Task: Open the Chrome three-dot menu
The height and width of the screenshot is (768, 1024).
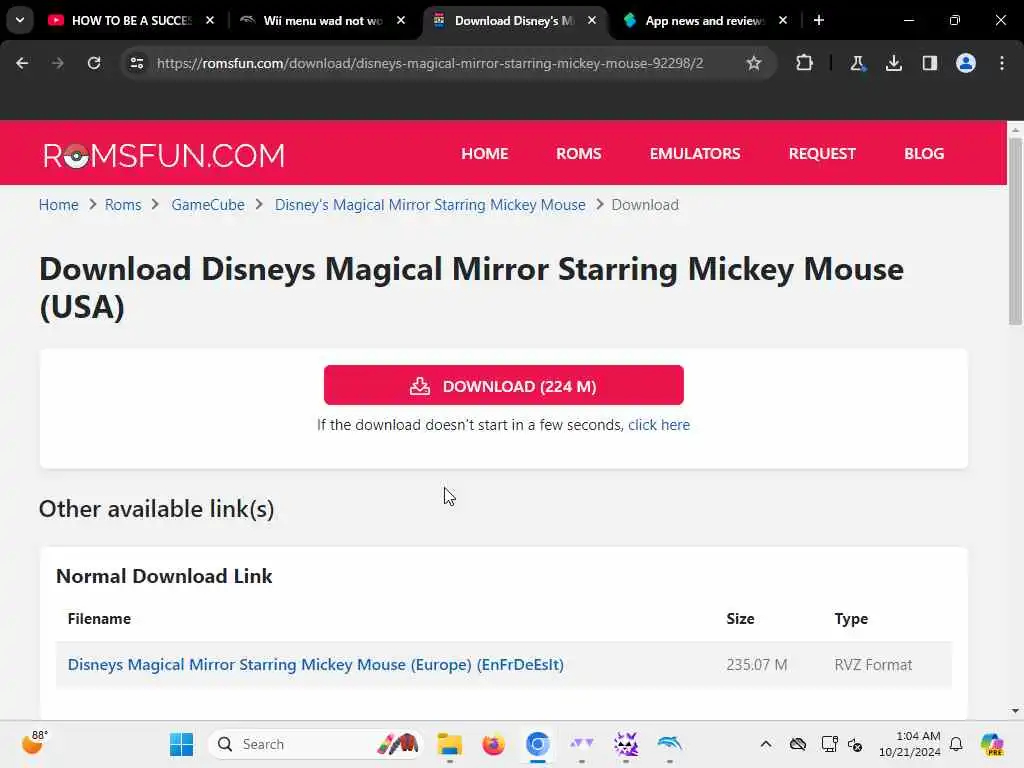Action: tap(1002, 63)
